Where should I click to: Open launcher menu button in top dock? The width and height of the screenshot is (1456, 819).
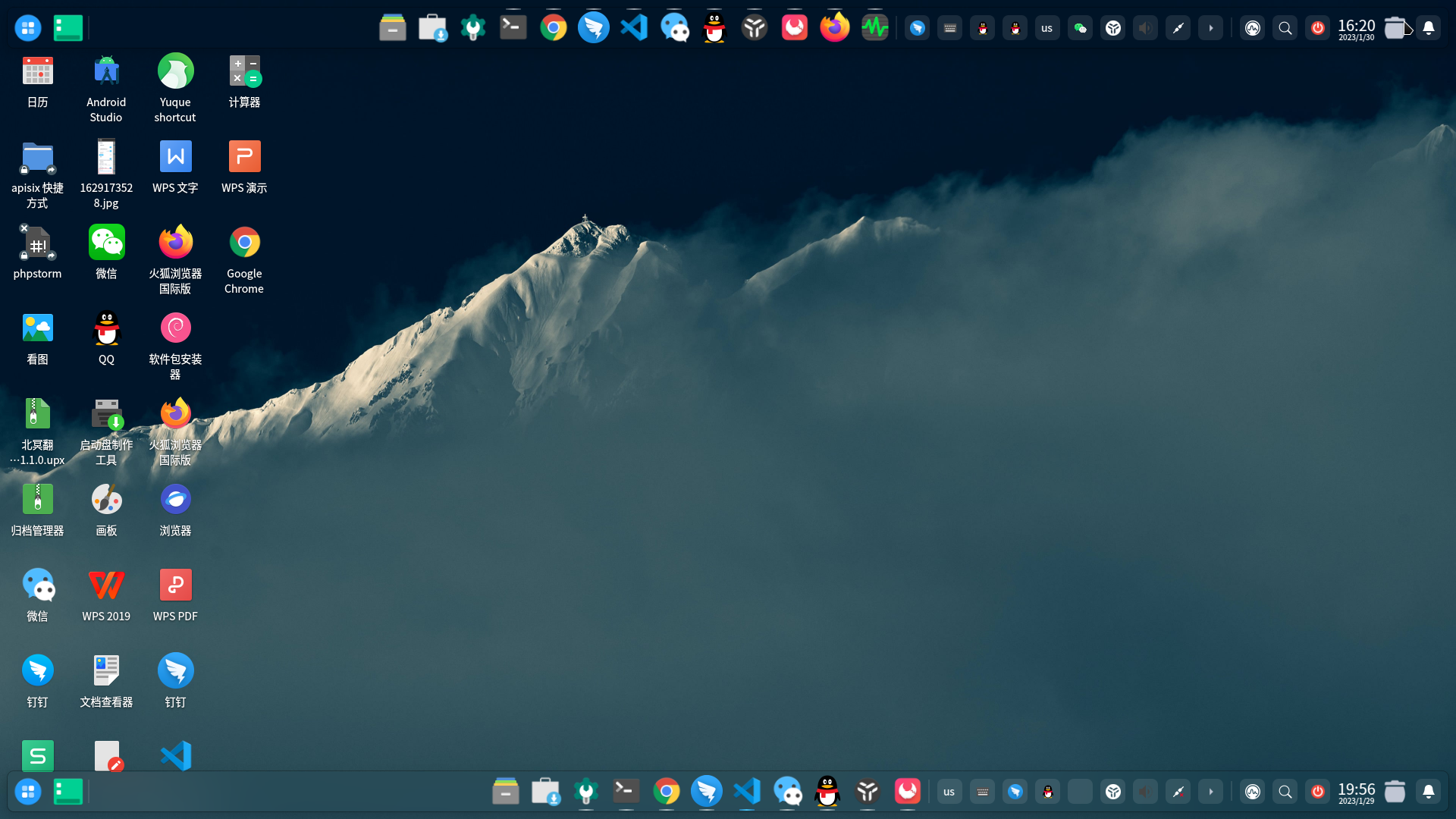(x=28, y=28)
